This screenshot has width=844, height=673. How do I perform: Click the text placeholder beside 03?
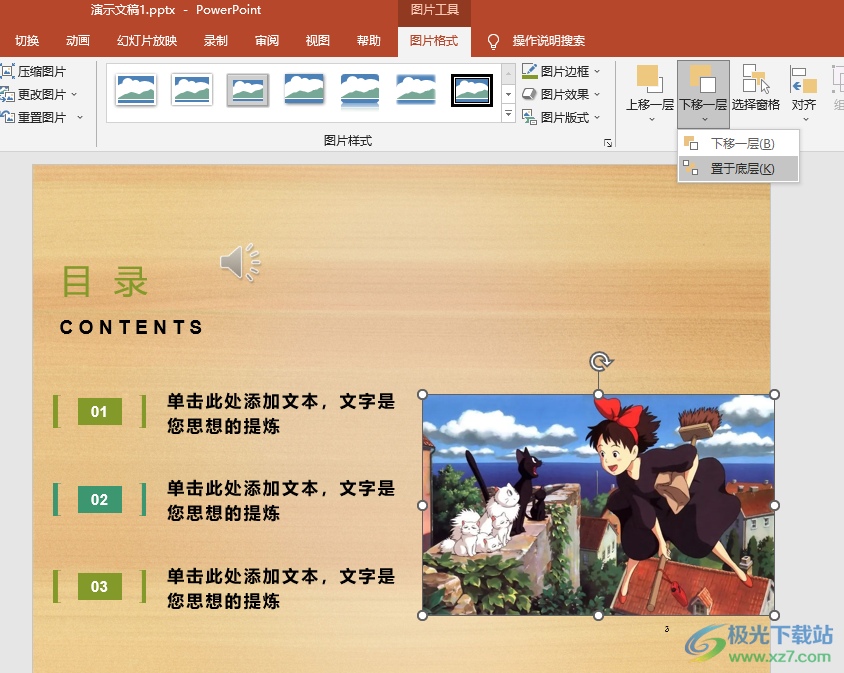(281, 588)
